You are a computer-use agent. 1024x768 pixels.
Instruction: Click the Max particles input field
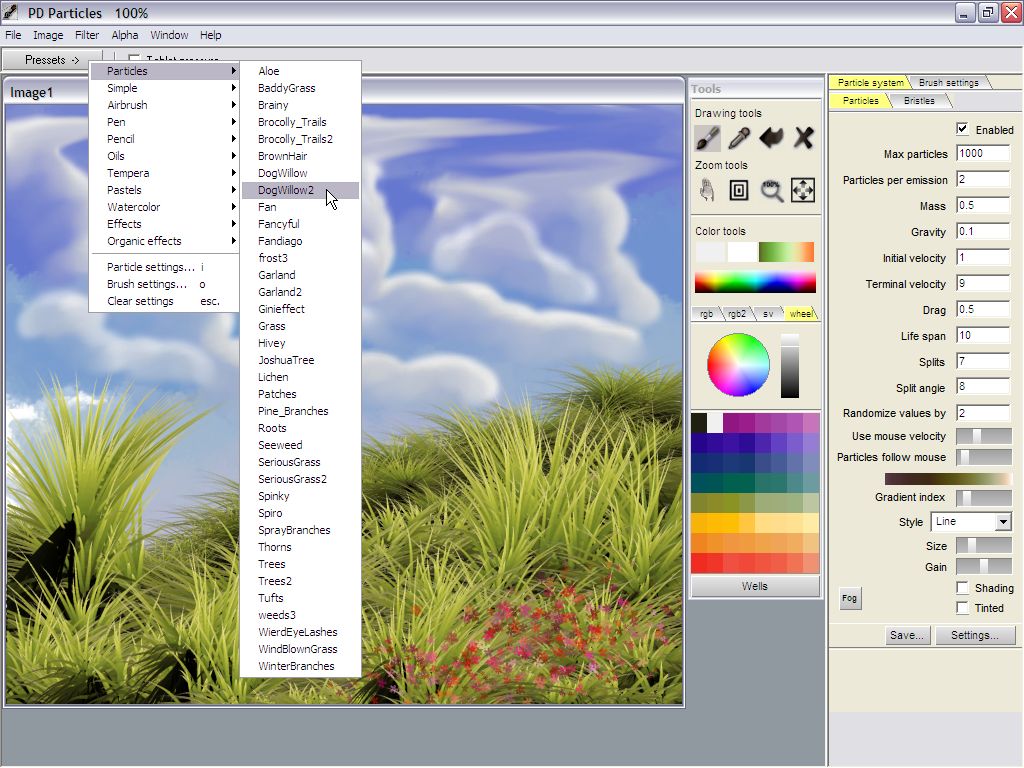[x=983, y=154]
